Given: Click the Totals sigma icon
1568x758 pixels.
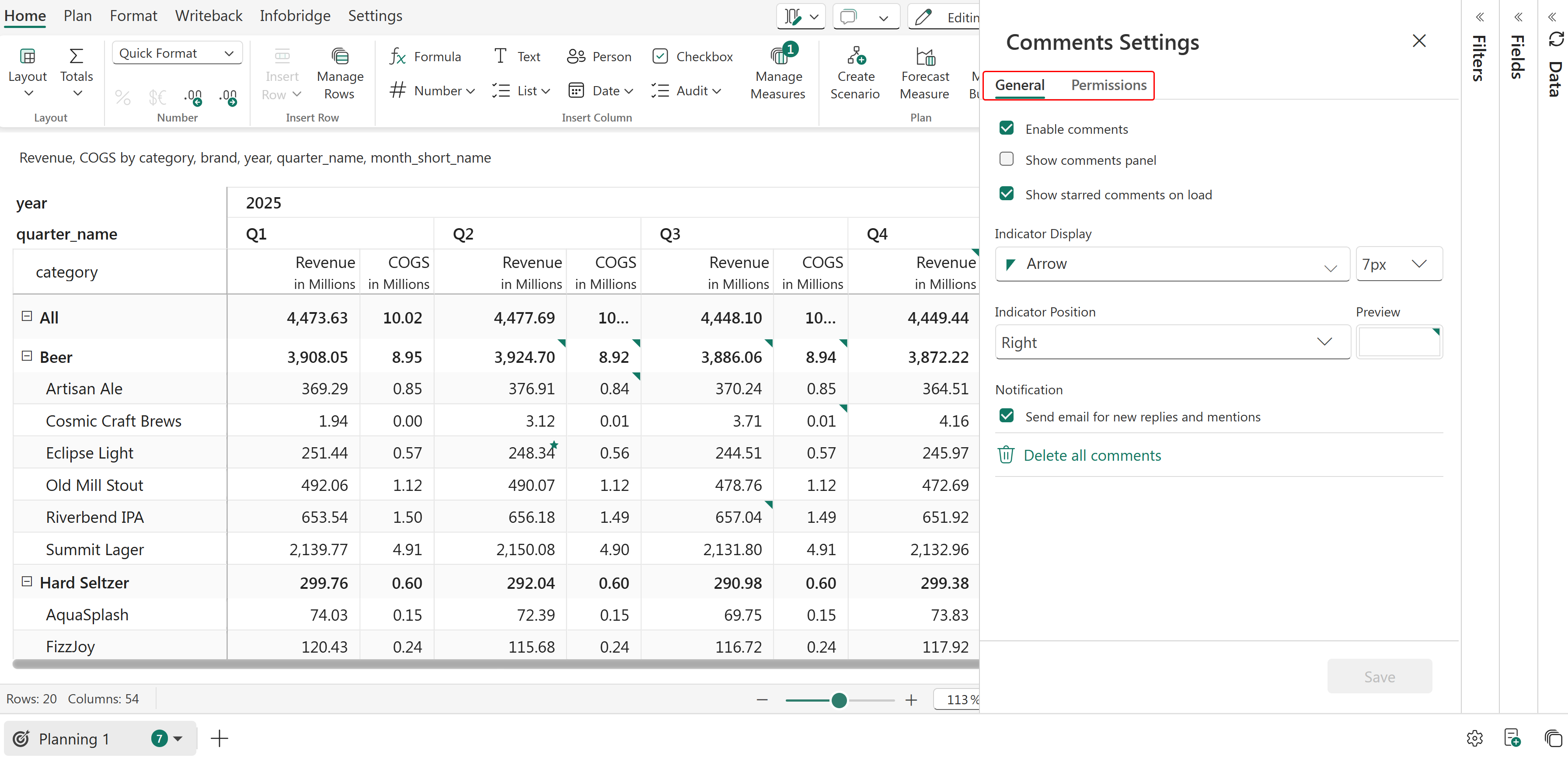Looking at the screenshot, I should click(x=76, y=56).
